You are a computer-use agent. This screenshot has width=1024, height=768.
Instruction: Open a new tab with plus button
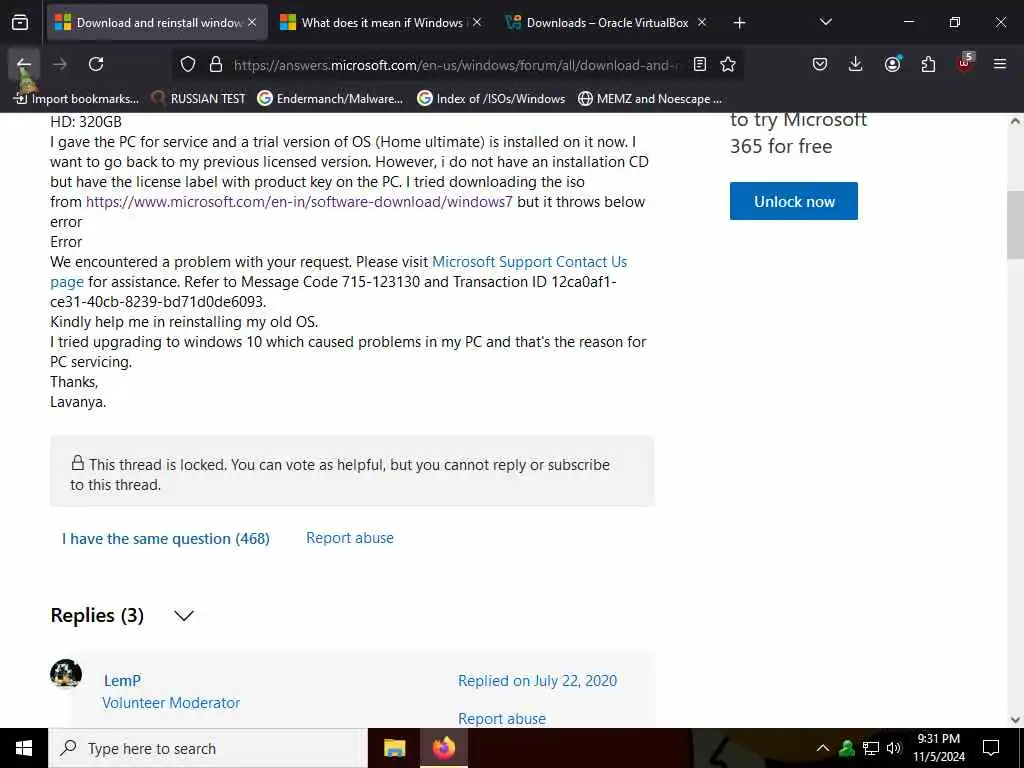pos(739,23)
